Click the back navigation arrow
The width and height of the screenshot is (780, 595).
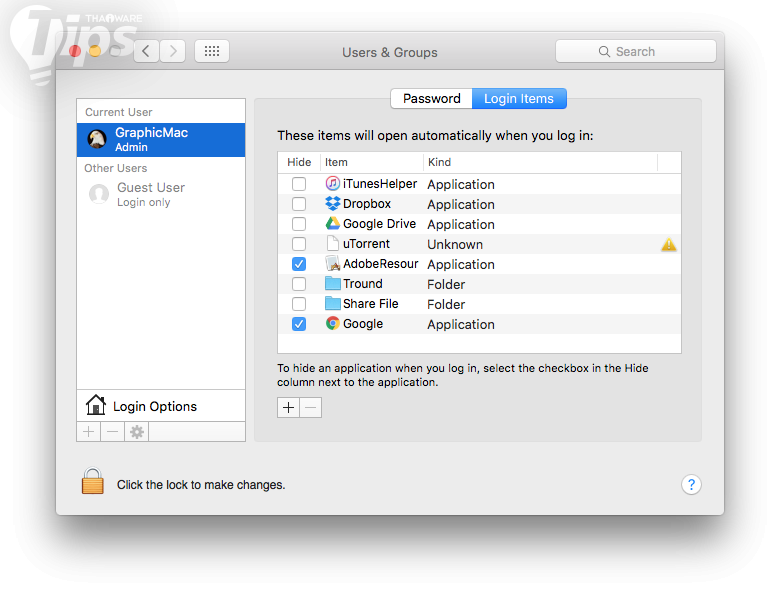click(146, 51)
